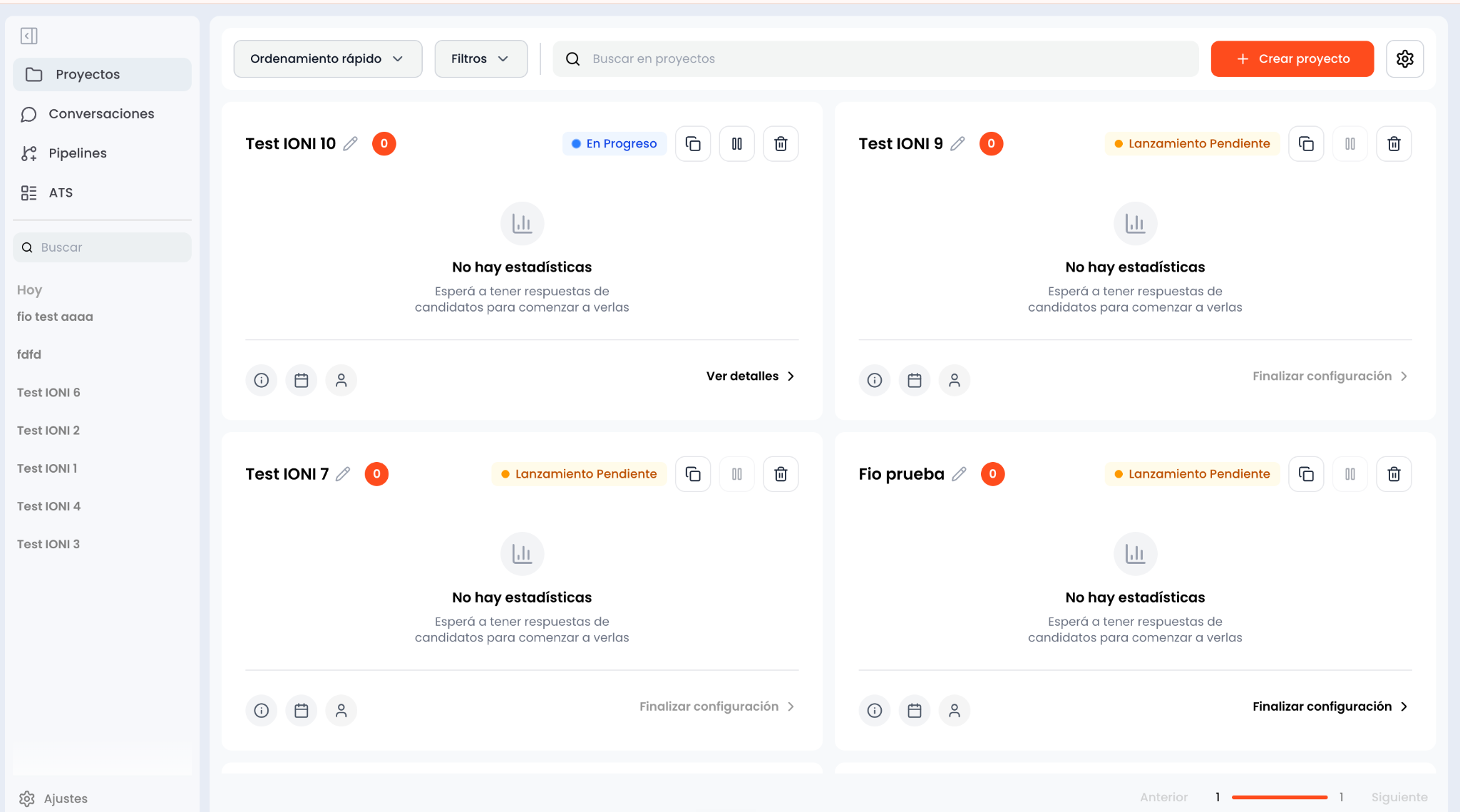Viewport: 1460px width, 812px height.
Task: Open calendar icon on Test IONI 7
Action: pyautogui.click(x=302, y=710)
